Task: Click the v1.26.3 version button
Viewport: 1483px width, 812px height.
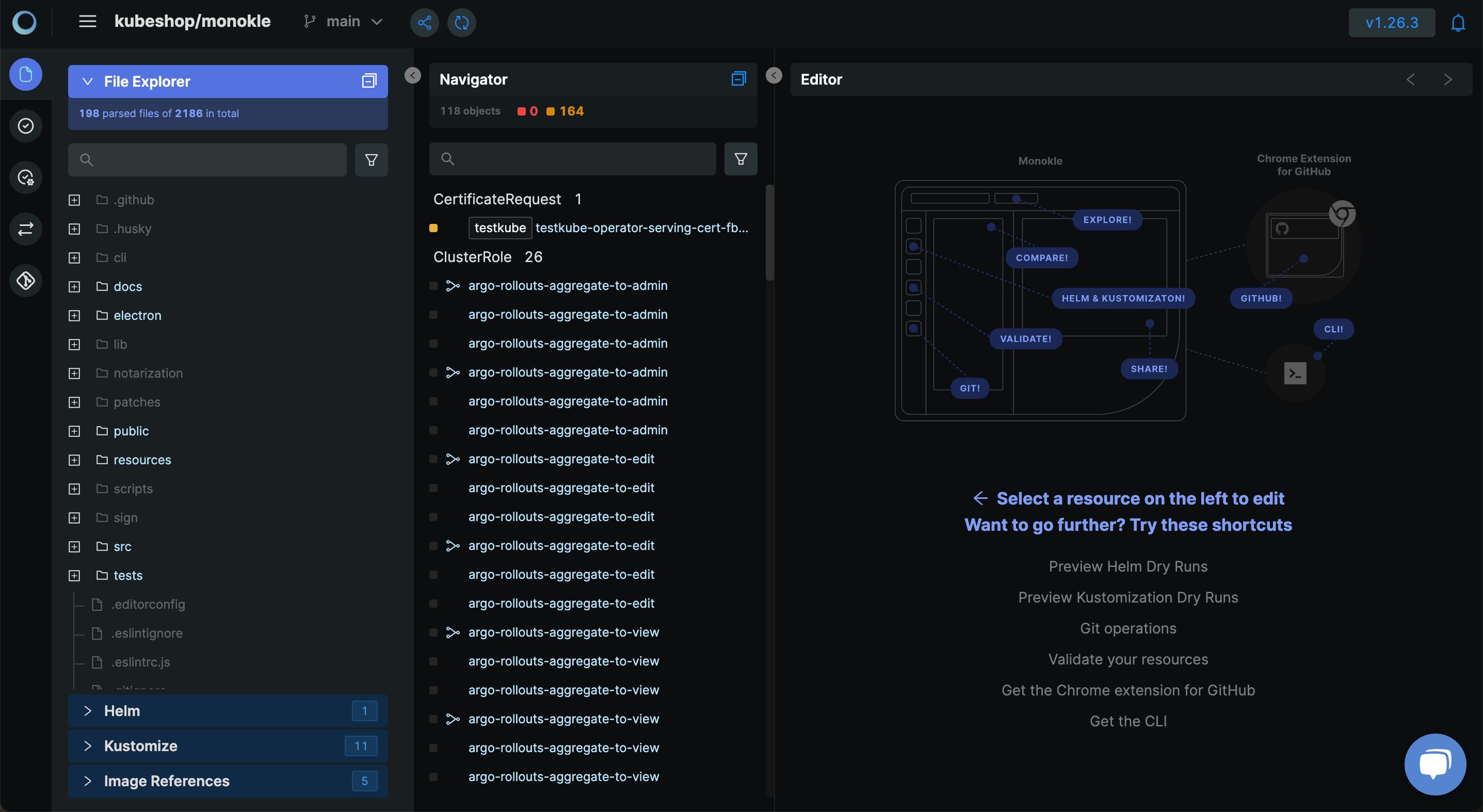Action: pyautogui.click(x=1392, y=23)
